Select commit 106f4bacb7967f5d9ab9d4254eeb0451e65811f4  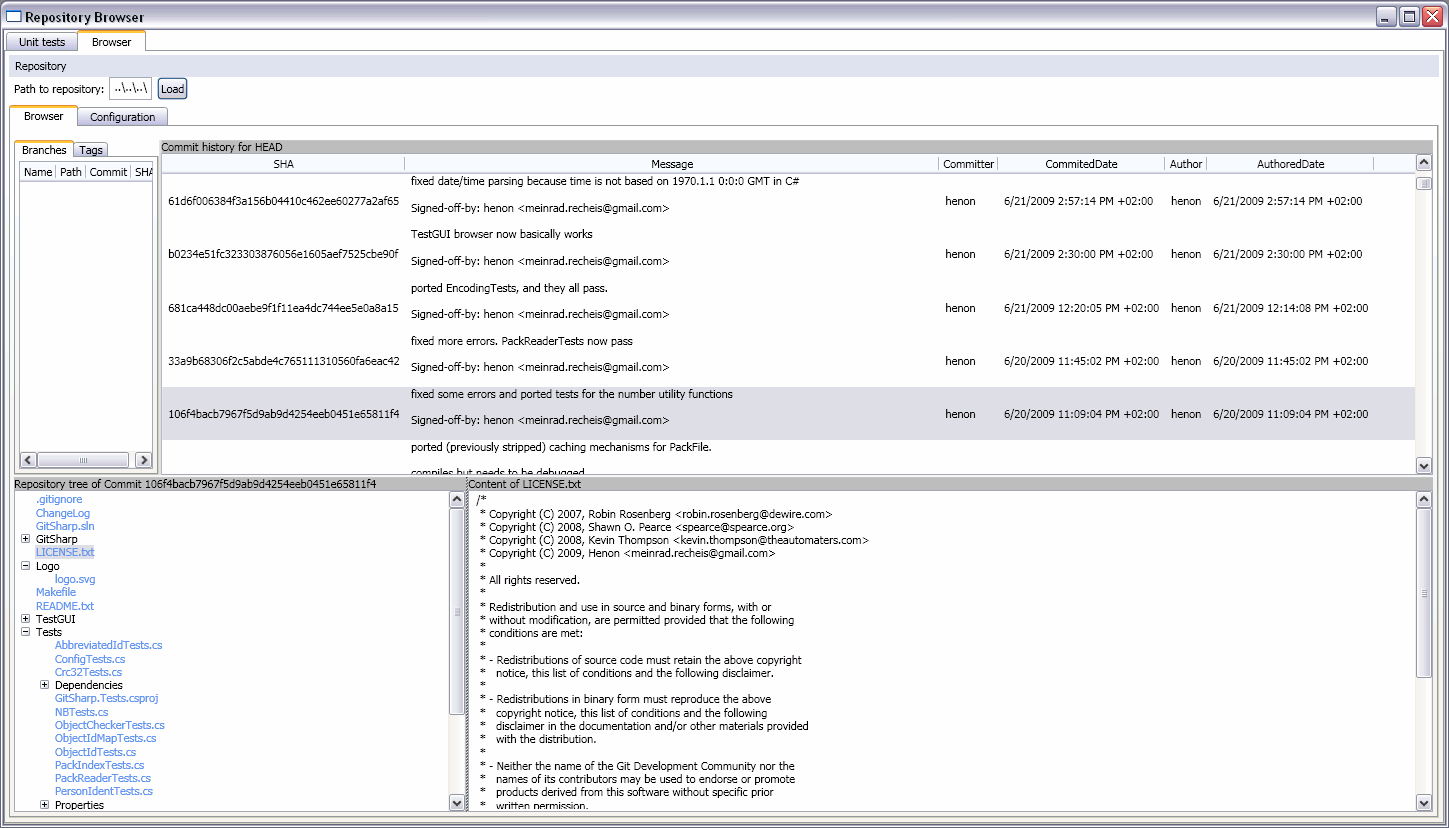pos(788,414)
